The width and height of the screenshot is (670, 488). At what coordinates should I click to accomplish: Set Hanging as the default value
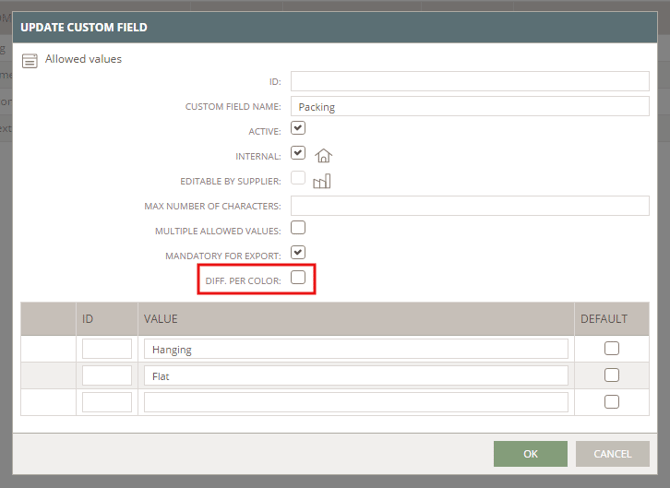point(611,349)
